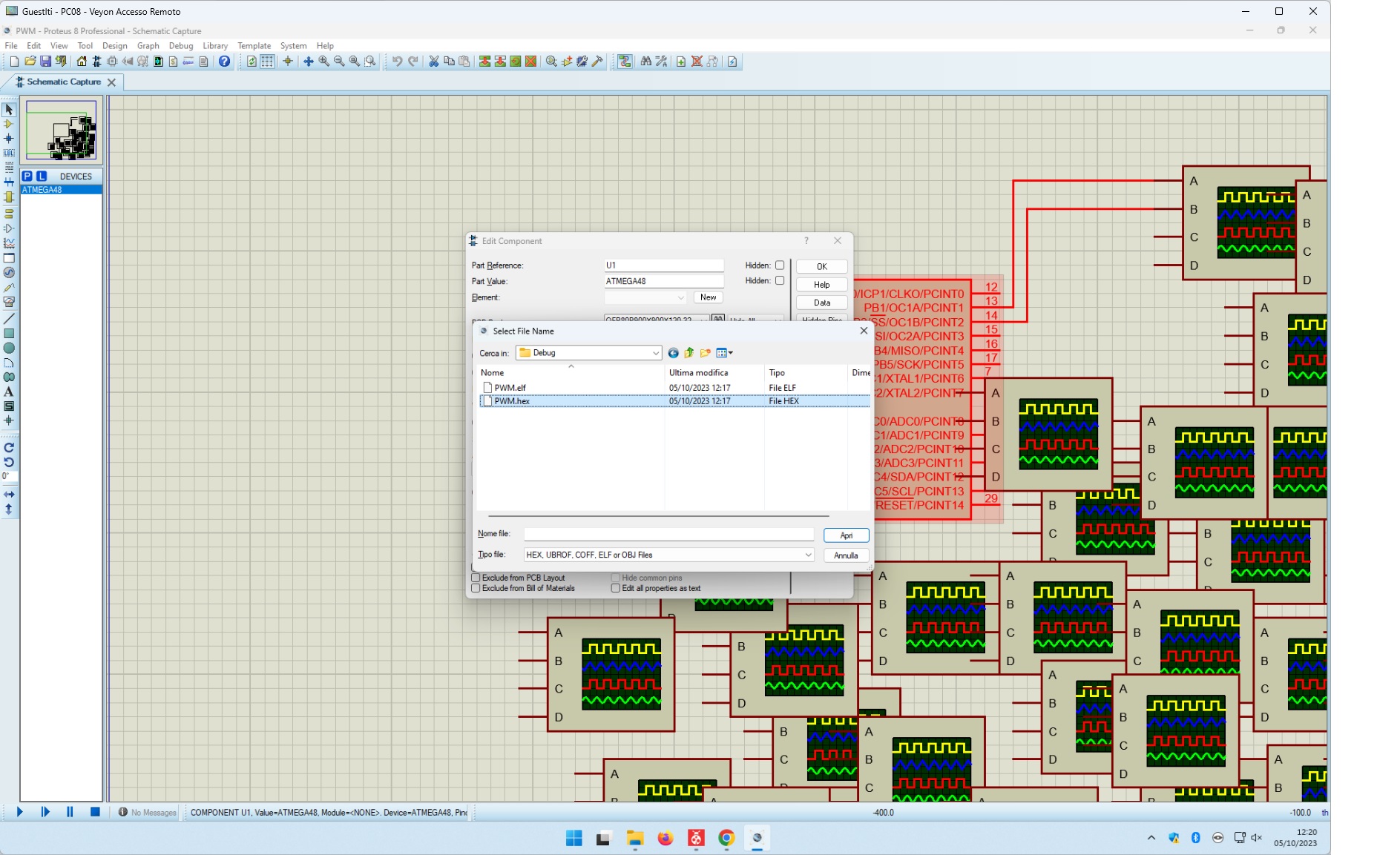Click the Block Delete red X icon
This screenshot has height=855, width=1400.
531,62
